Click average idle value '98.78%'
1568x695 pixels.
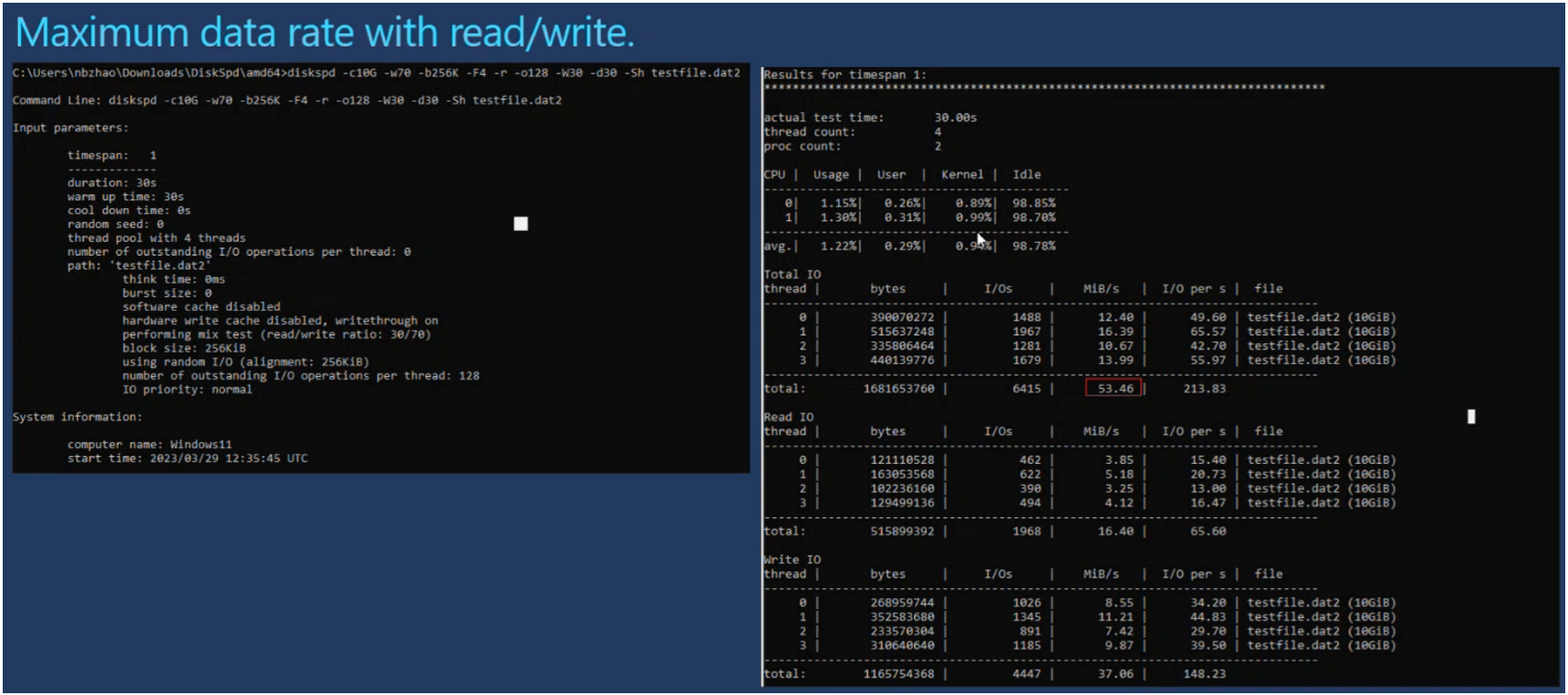click(1034, 246)
